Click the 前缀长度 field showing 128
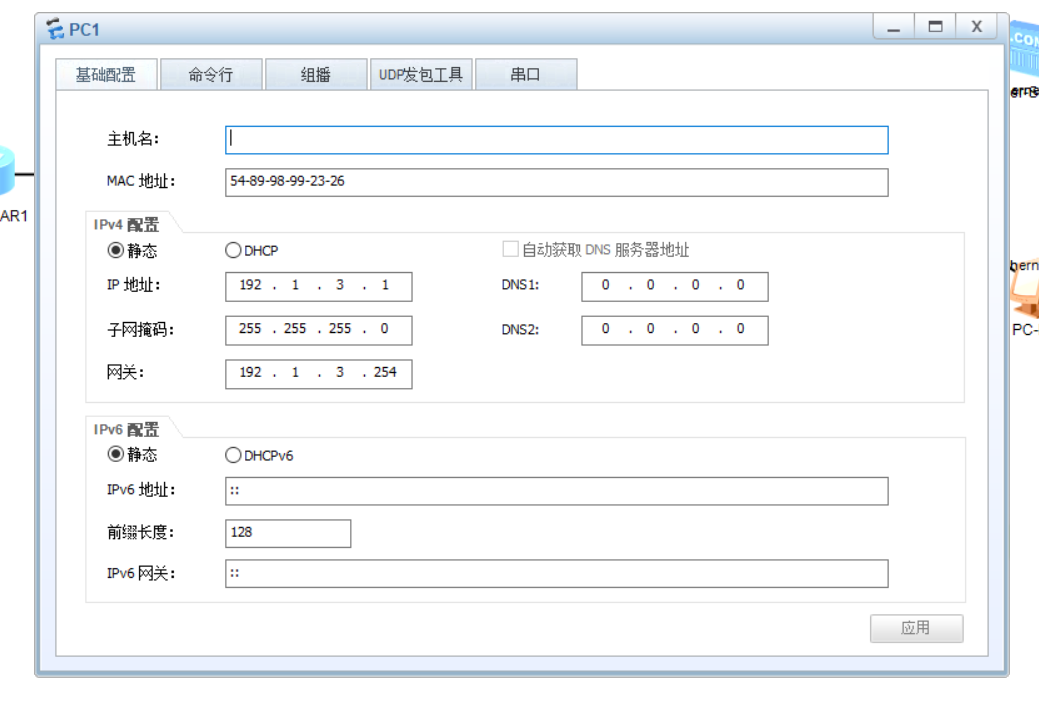Screen dimensions: 1039x710 tap(288, 533)
